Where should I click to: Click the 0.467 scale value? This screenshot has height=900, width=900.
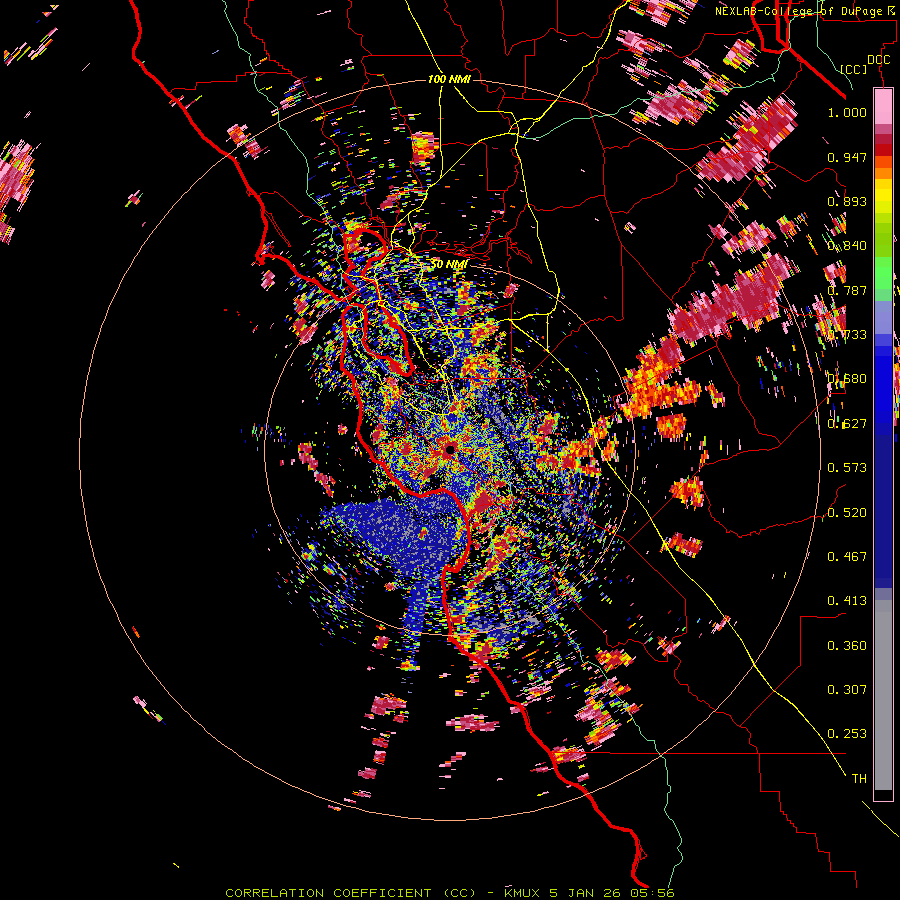pos(847,556)
